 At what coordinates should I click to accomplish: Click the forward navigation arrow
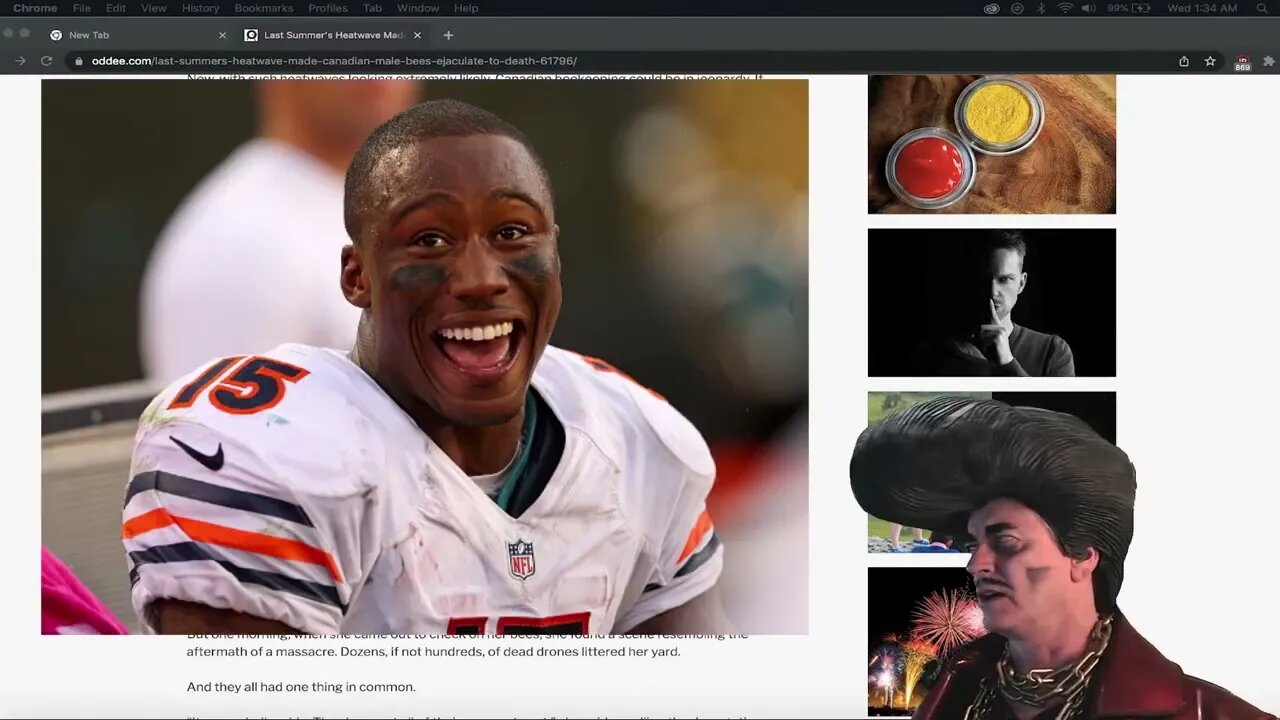point(20,61)
